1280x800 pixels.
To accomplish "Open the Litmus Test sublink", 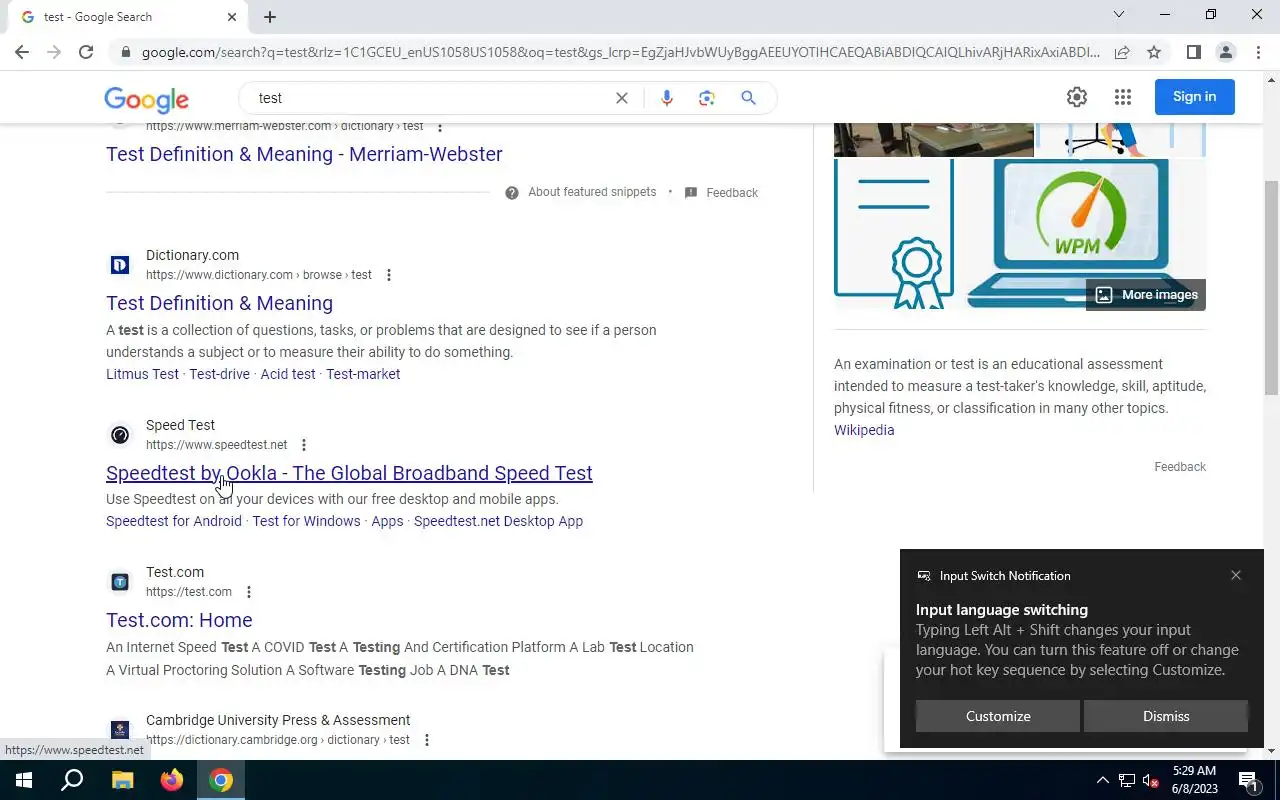I will (x=142, y=374).
